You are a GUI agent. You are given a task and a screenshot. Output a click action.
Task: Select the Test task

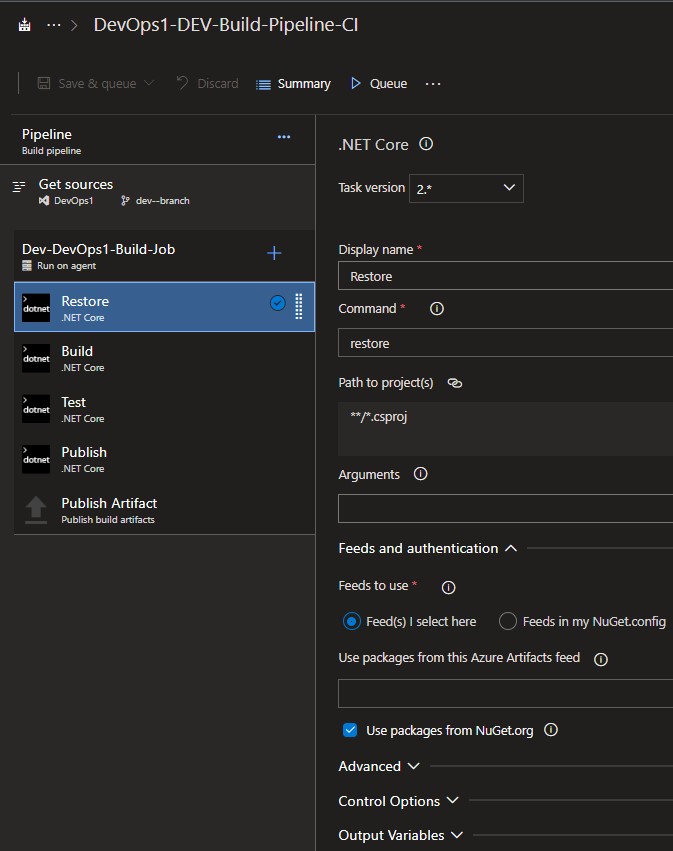coord(164,409)
